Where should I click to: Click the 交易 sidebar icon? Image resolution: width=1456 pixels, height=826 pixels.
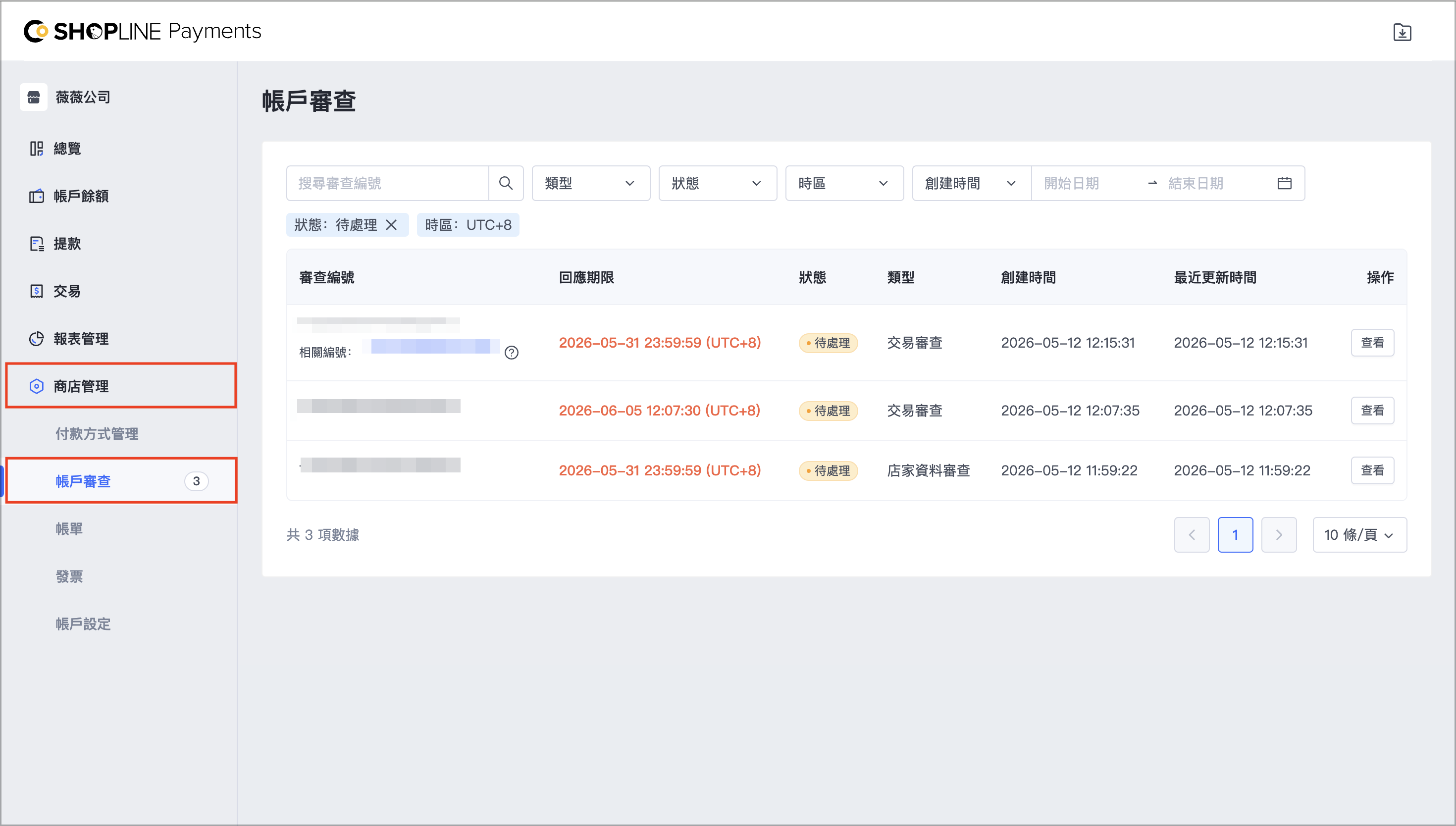point(36,292)
